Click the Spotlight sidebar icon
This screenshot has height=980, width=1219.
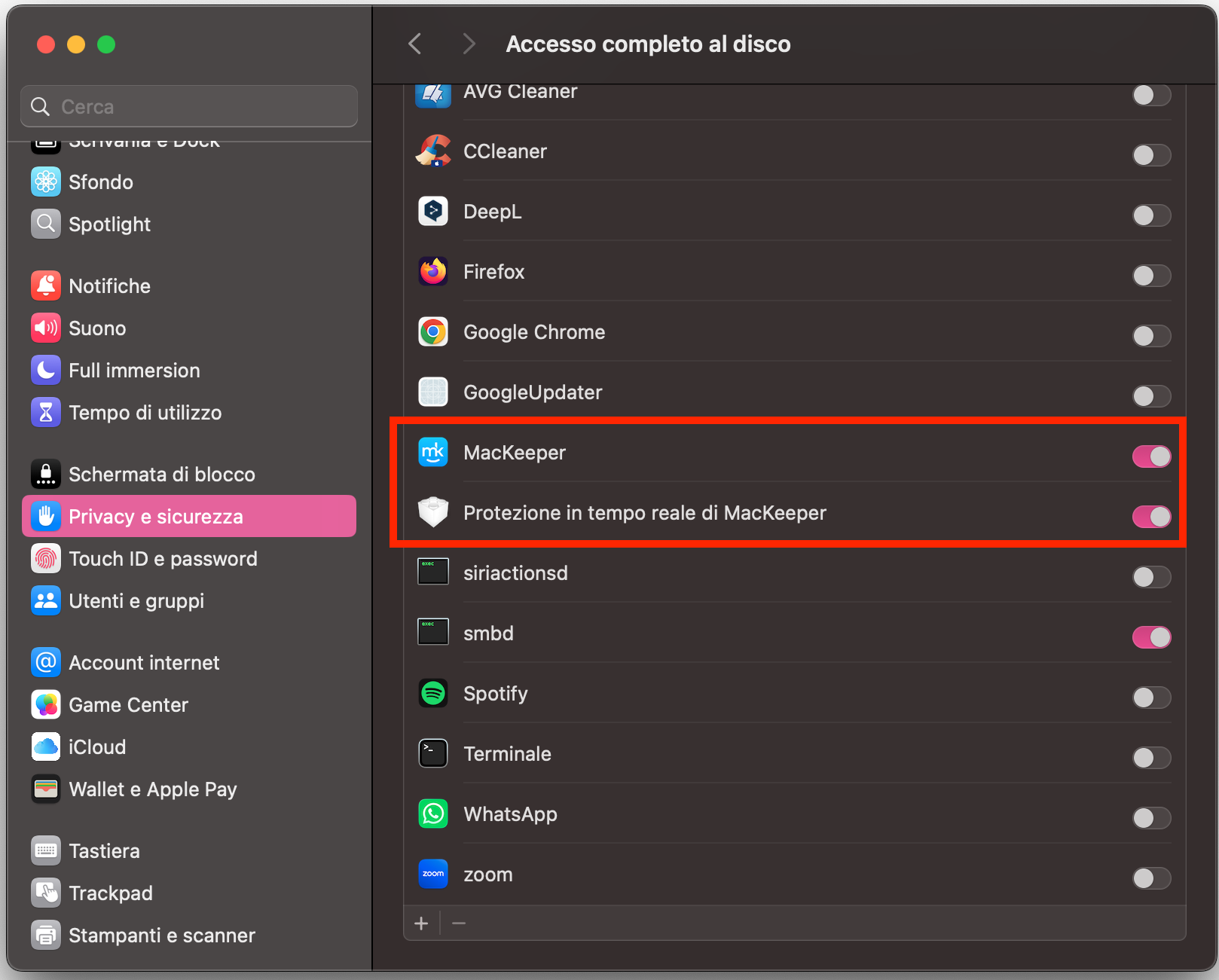click(46, 224)
